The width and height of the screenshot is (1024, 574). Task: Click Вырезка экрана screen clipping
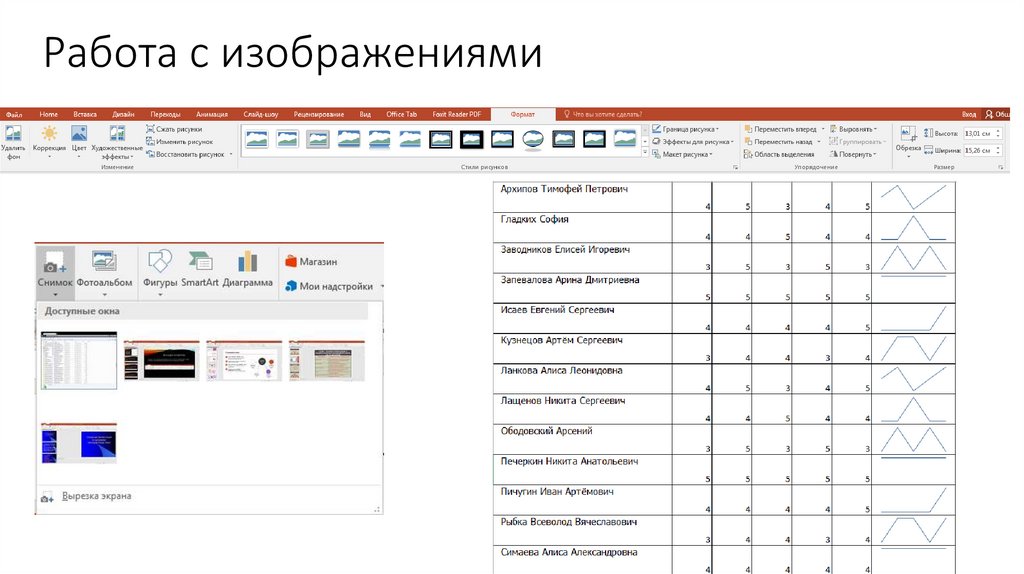pyautogui.click(x=86, y=496)
